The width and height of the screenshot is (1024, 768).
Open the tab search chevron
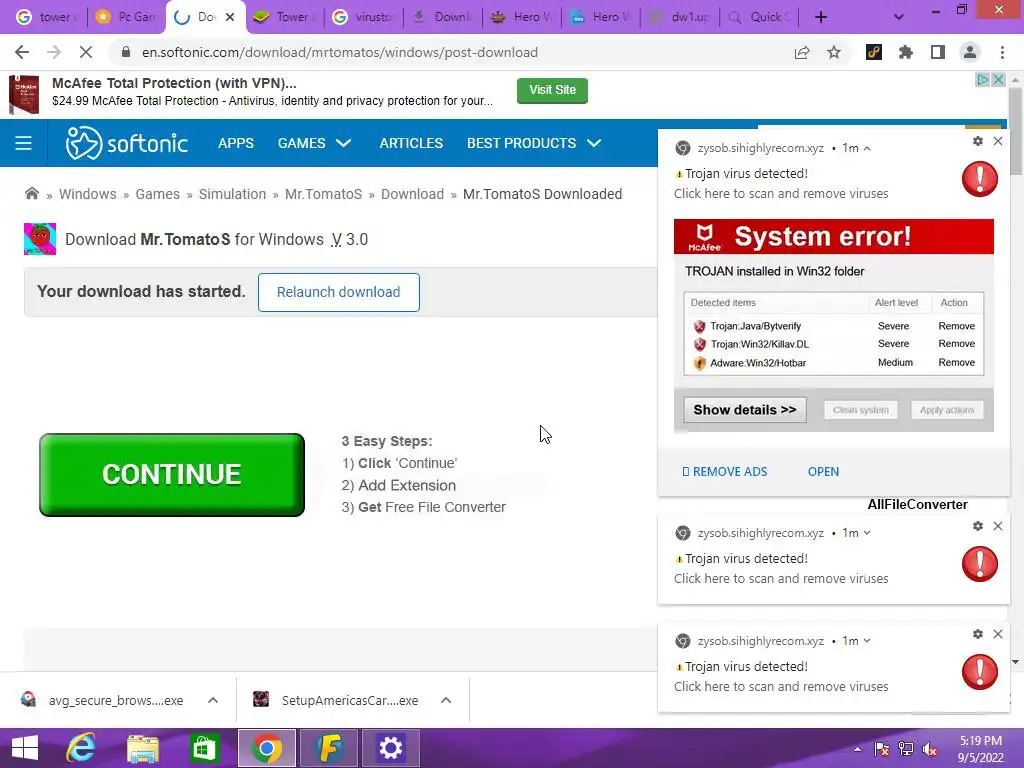[x=899, y=17]
